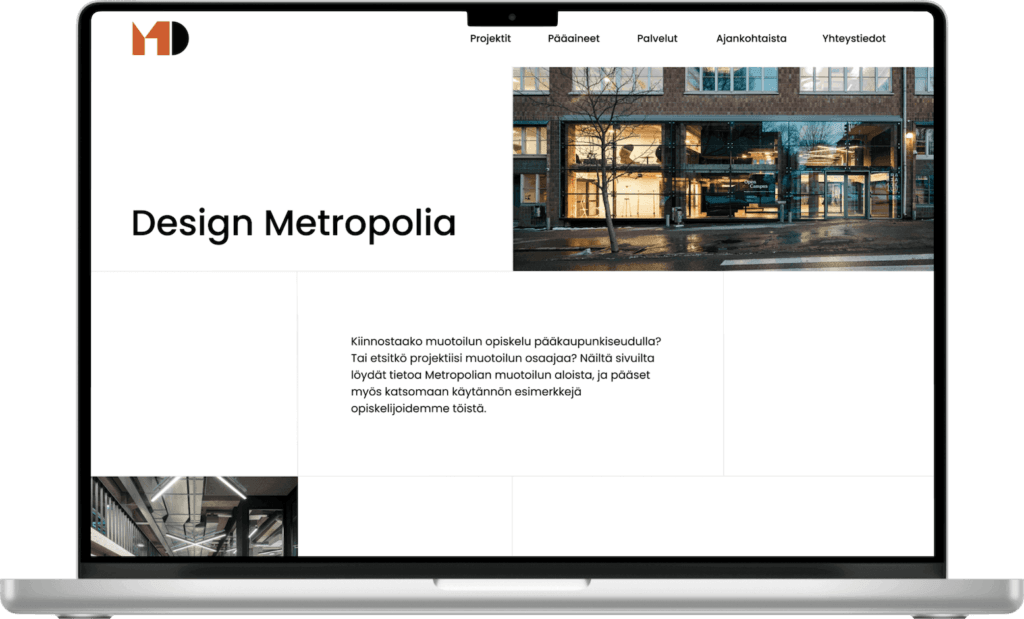This screenshot has width=1024, height=619.
Task: Open the Yhteystiedot navigation link
Action: [x=854, y=39]
